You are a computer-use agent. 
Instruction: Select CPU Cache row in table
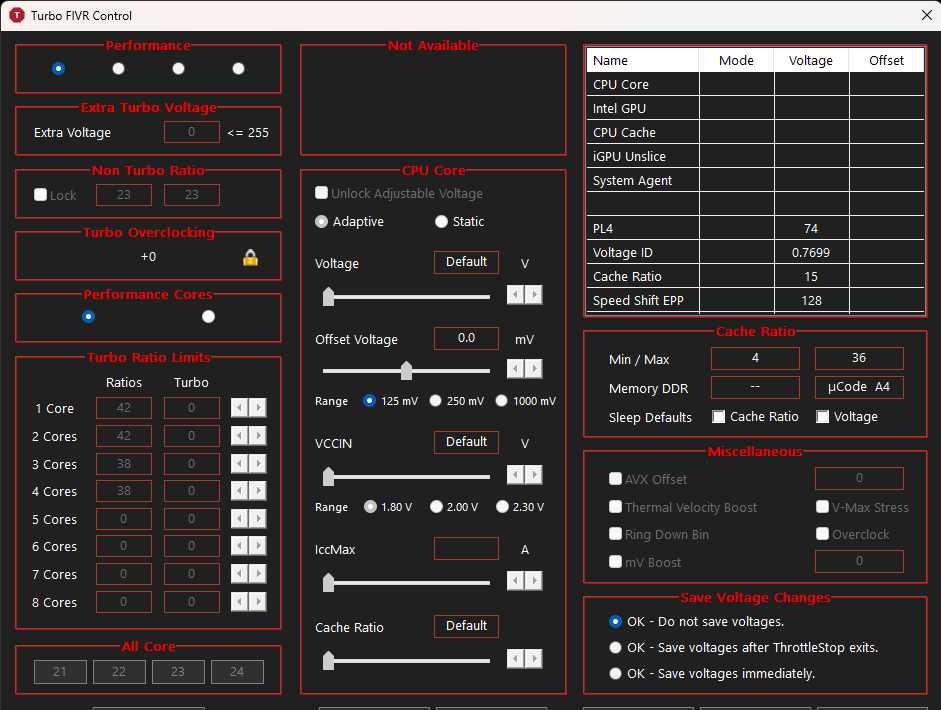[x=755, y=133]
